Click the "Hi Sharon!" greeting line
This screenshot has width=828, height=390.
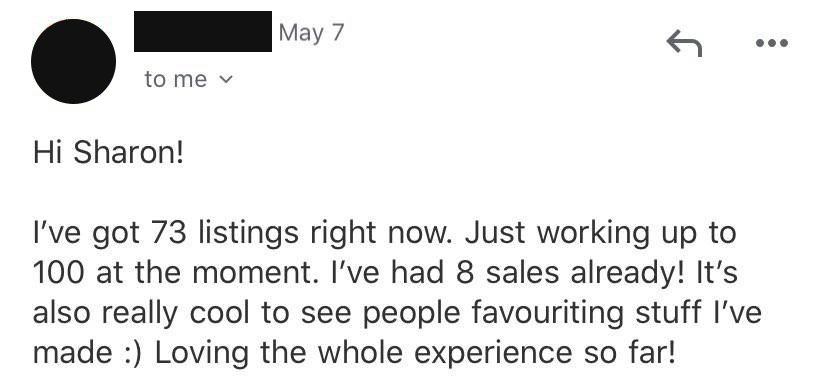[x=108, y=154]
